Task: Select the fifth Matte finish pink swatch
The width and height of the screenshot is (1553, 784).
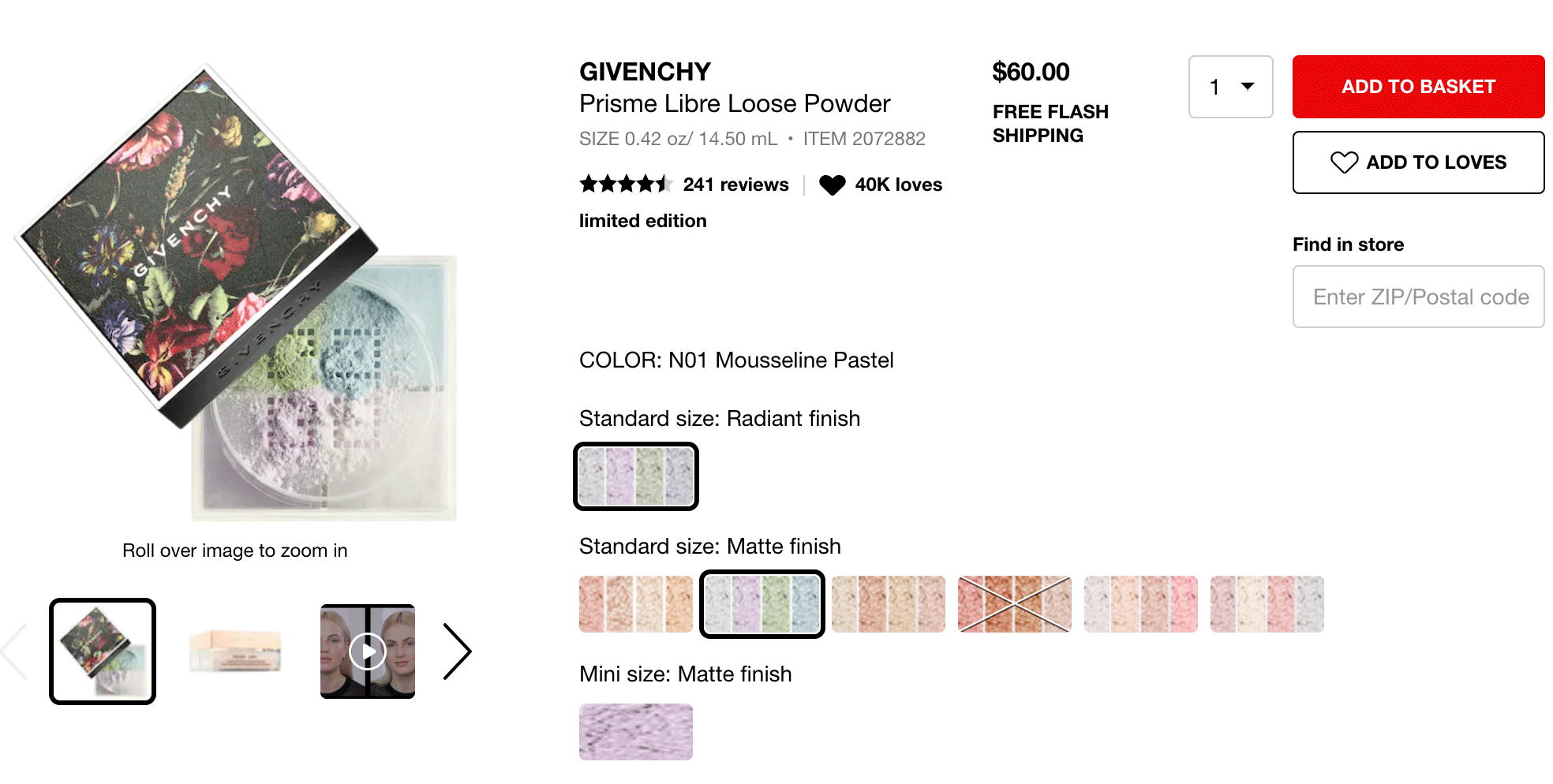Action: pos(1141,604)
